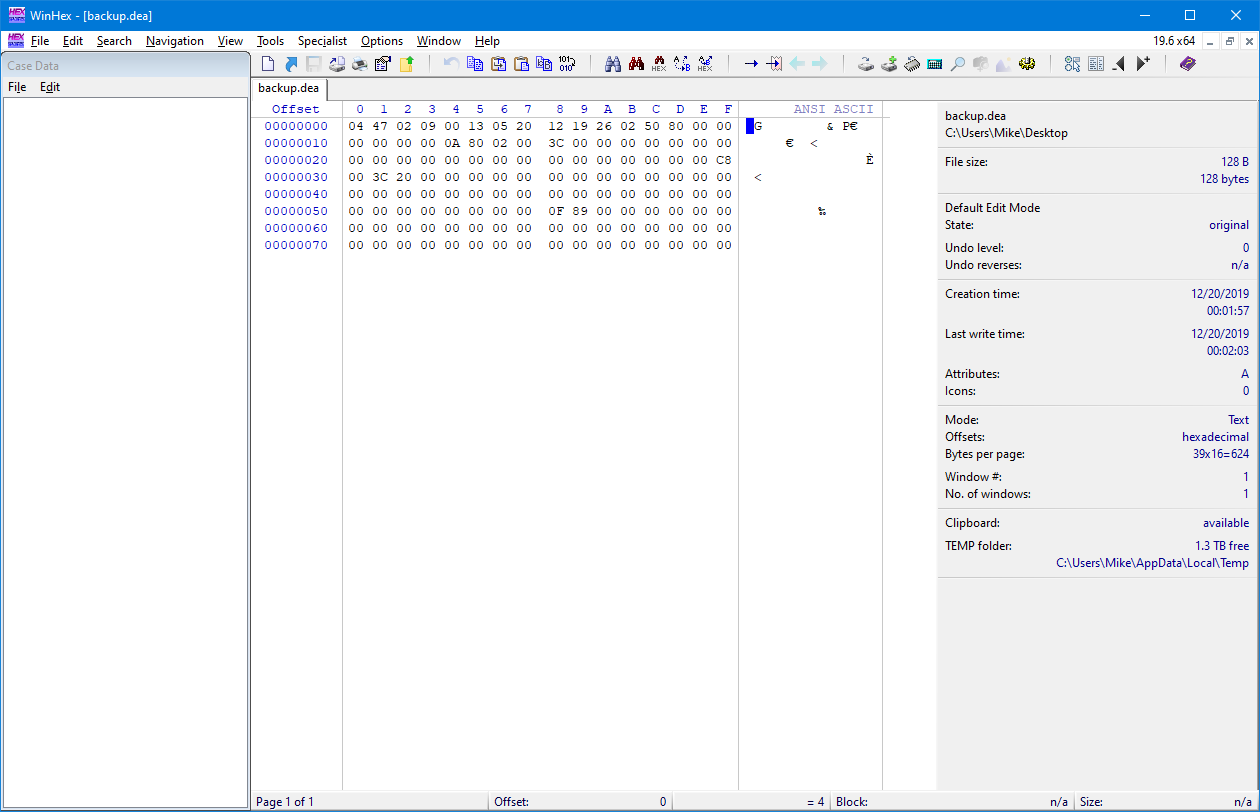Click the Offset field in status bar
Image resolution: width=1260 pixels, height=812 pixels.
pos(580,802)
